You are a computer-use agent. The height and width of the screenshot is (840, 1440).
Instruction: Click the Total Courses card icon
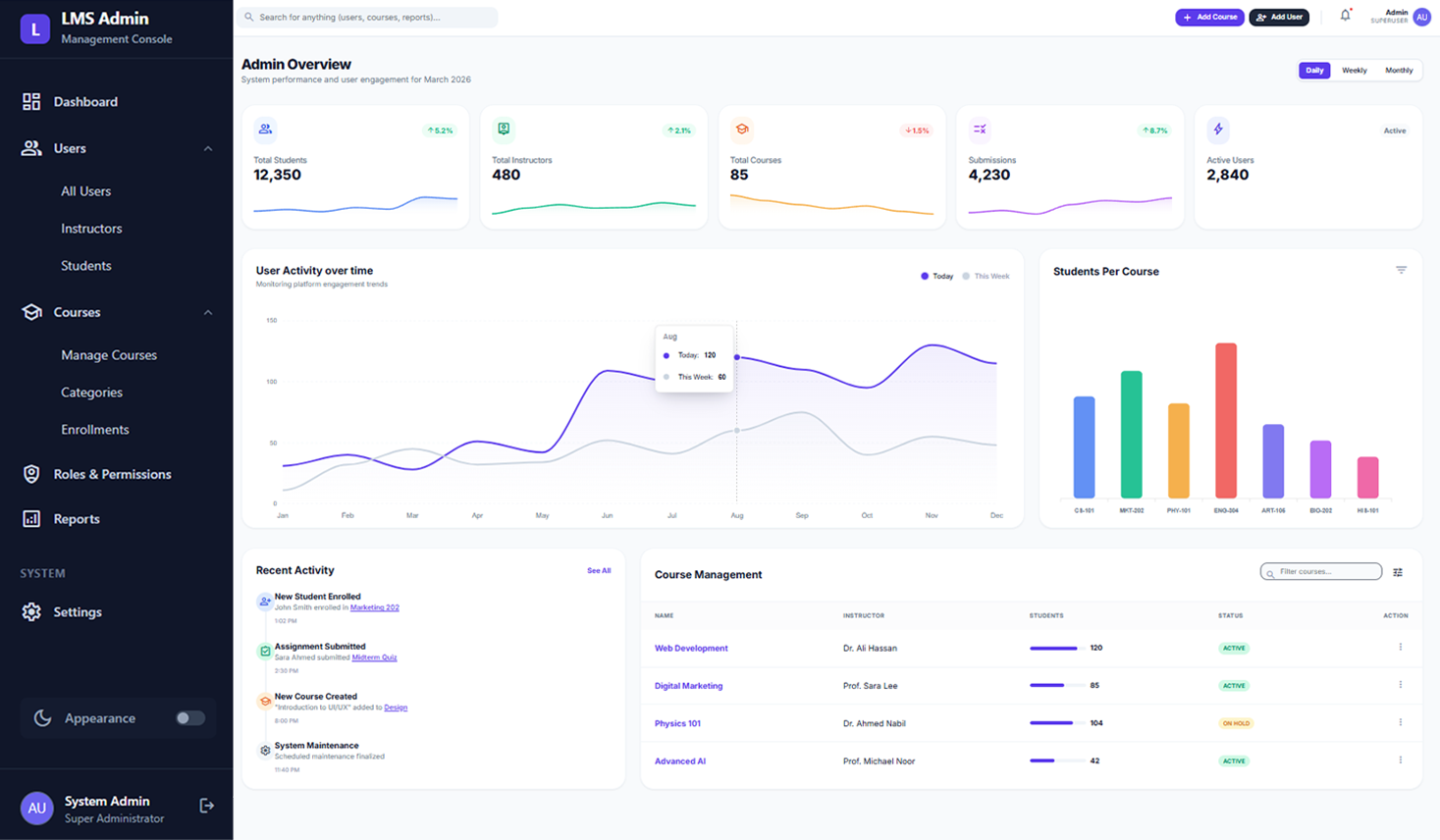742,130
